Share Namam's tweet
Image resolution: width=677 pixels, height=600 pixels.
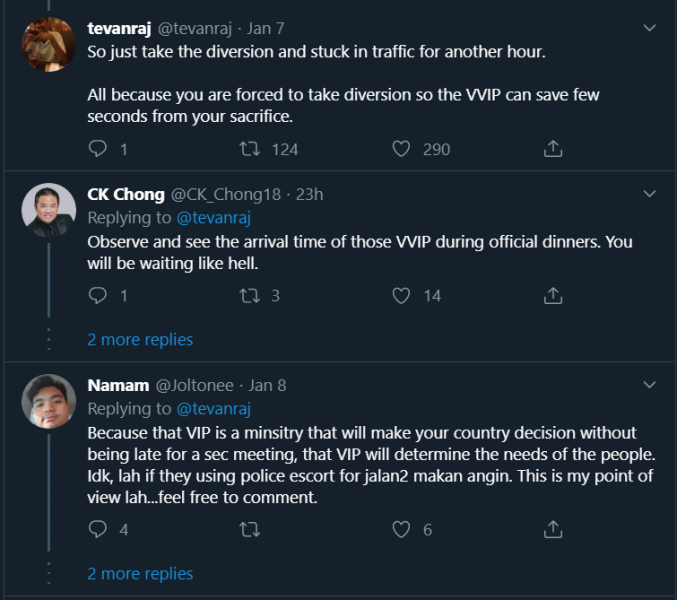tap(552, 529)
